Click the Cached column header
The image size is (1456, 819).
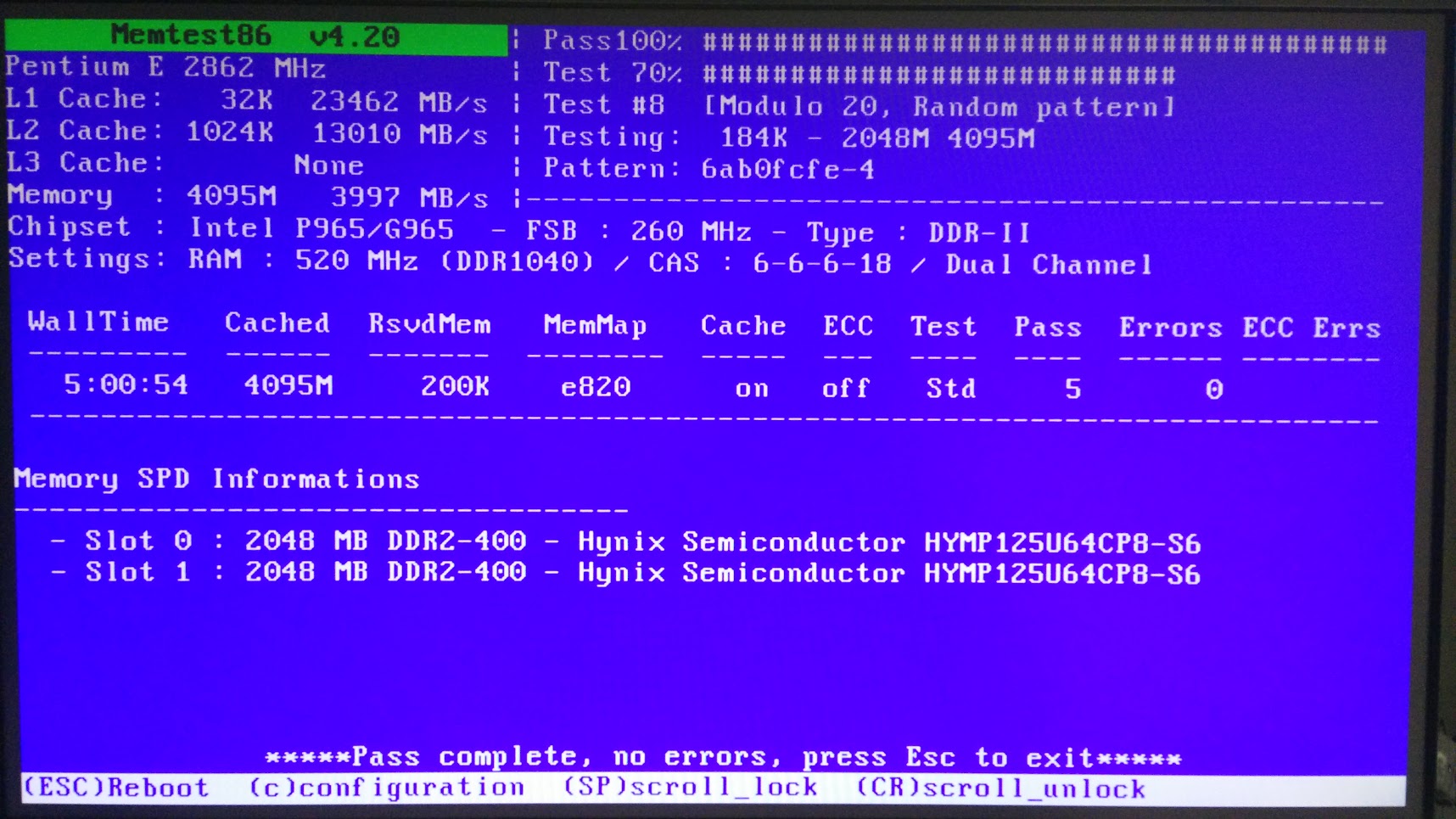point(277,323)
